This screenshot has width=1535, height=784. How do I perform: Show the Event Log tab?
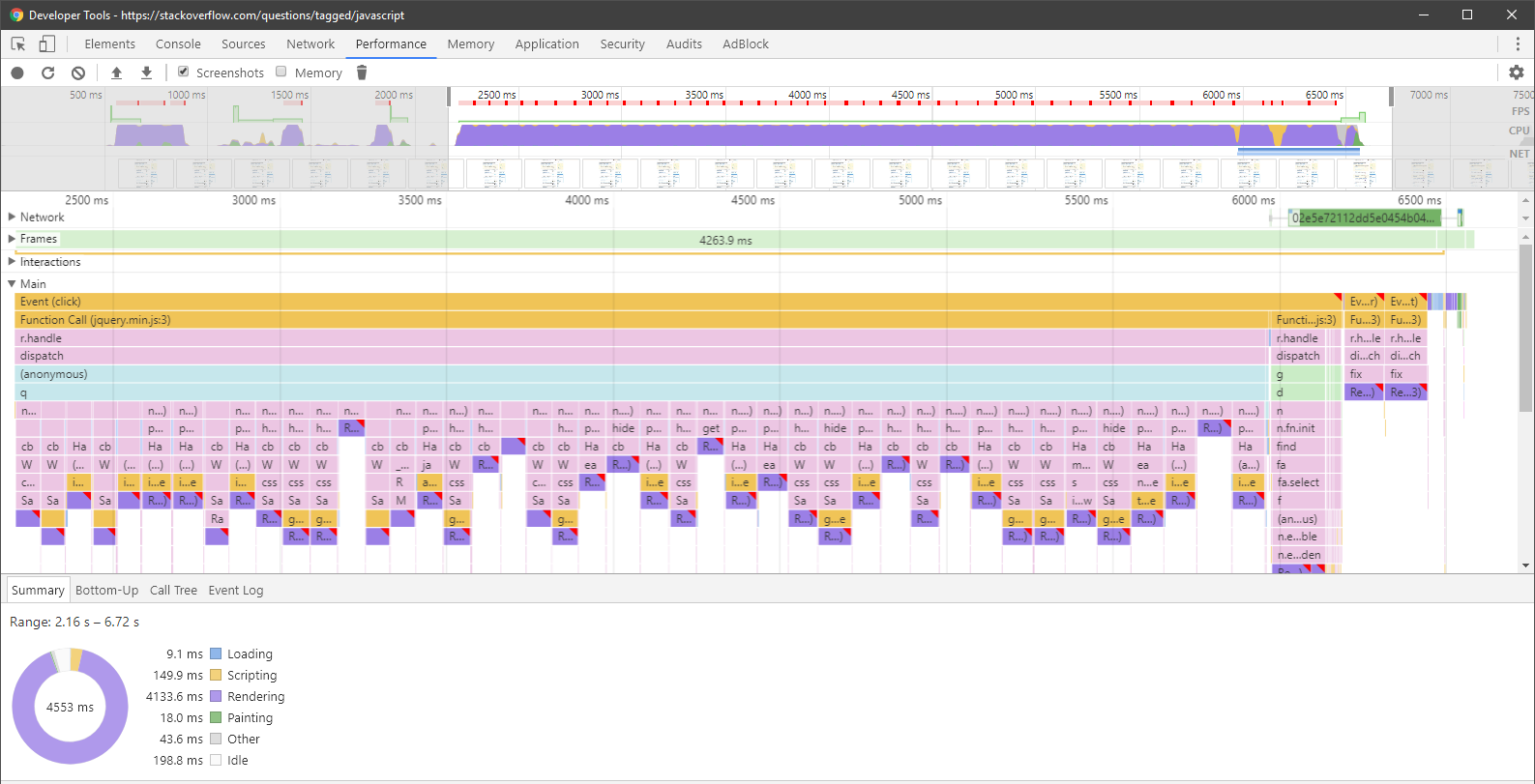click(x=236, y=590)
